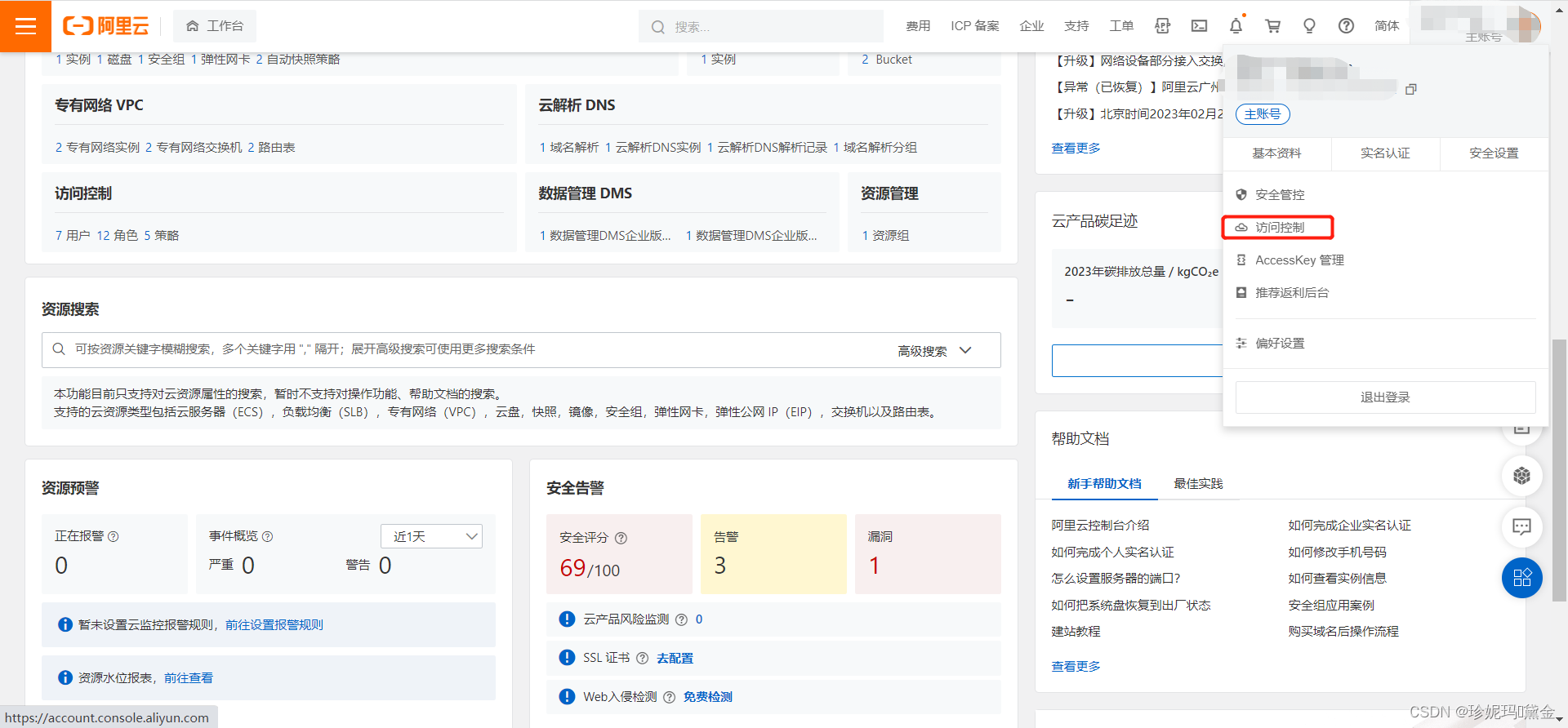Open the 告警 count card
Image resolution: width=1568 pixels, height=728 pixels.
tap(773, 554)
